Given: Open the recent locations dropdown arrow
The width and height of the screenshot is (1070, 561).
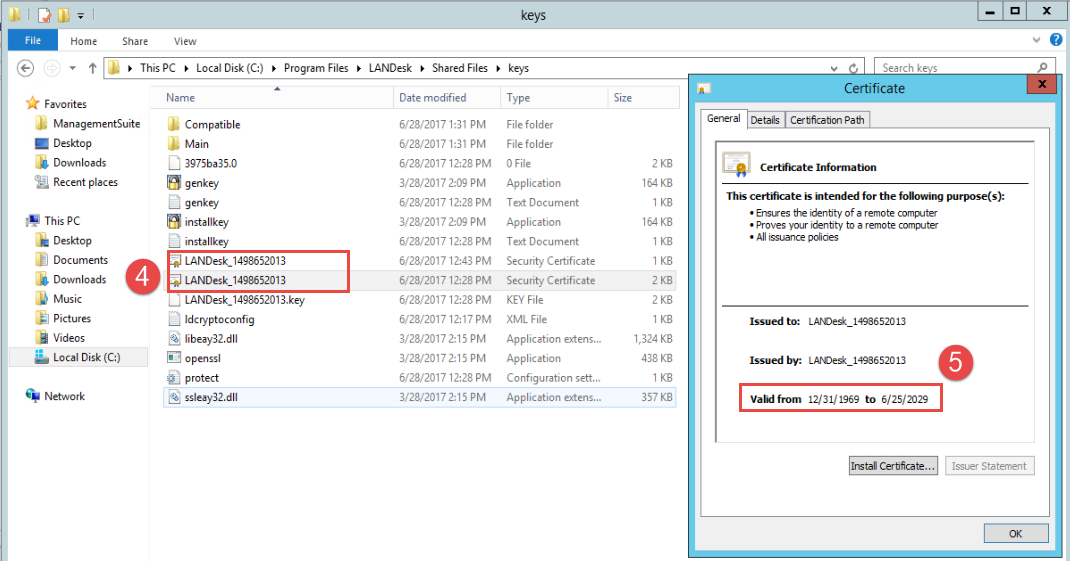Looking at the screenshot, I should point(74,68).
